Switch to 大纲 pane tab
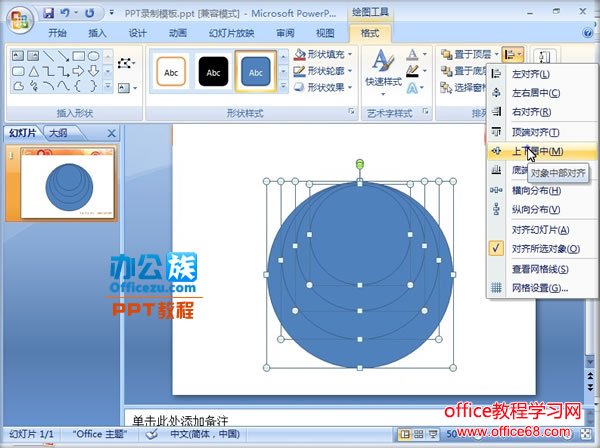600x448 pixels. tap(59, 133)
